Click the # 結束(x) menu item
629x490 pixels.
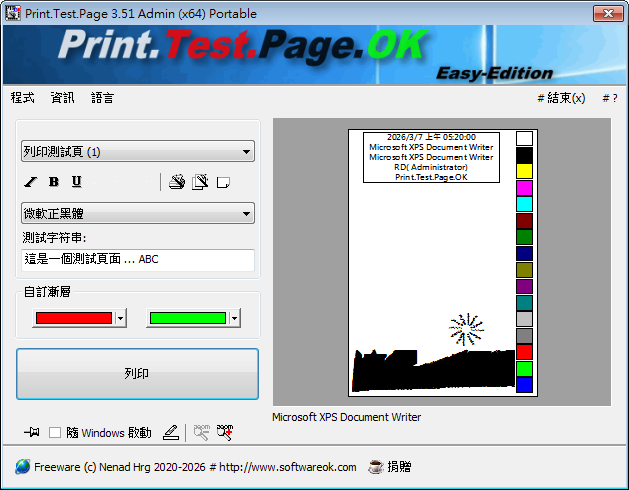point(561,98)
